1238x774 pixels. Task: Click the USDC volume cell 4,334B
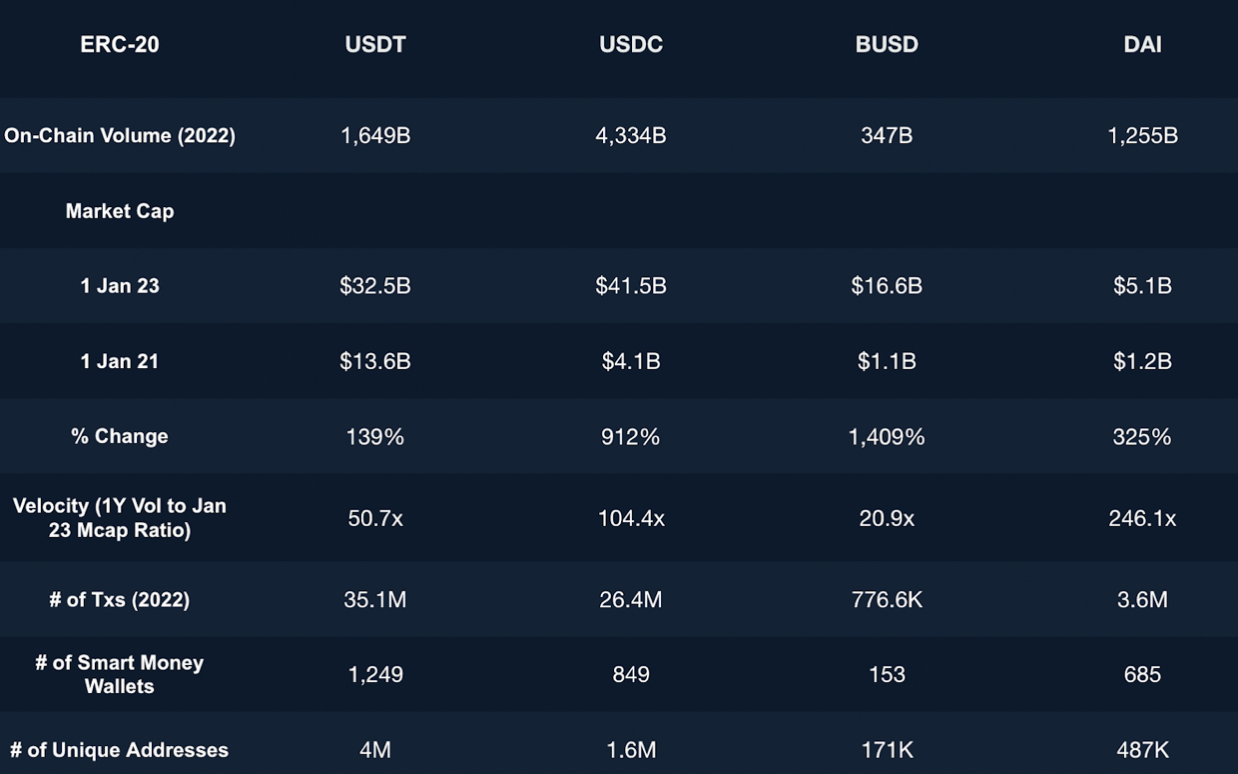pyautogui.click(x=631, y=135)
